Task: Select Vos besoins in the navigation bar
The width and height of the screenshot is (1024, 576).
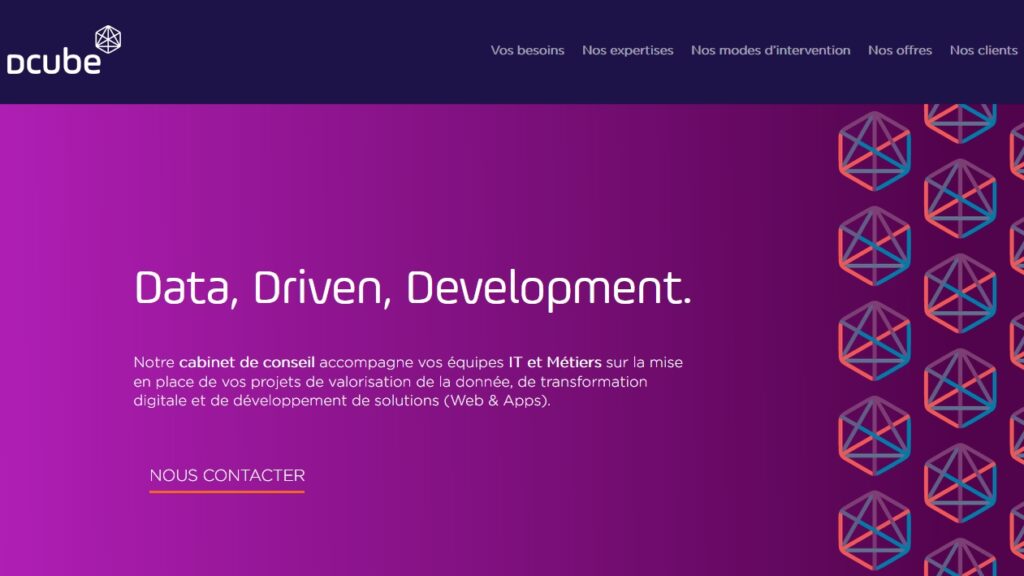Action: (x=527, y=50)
